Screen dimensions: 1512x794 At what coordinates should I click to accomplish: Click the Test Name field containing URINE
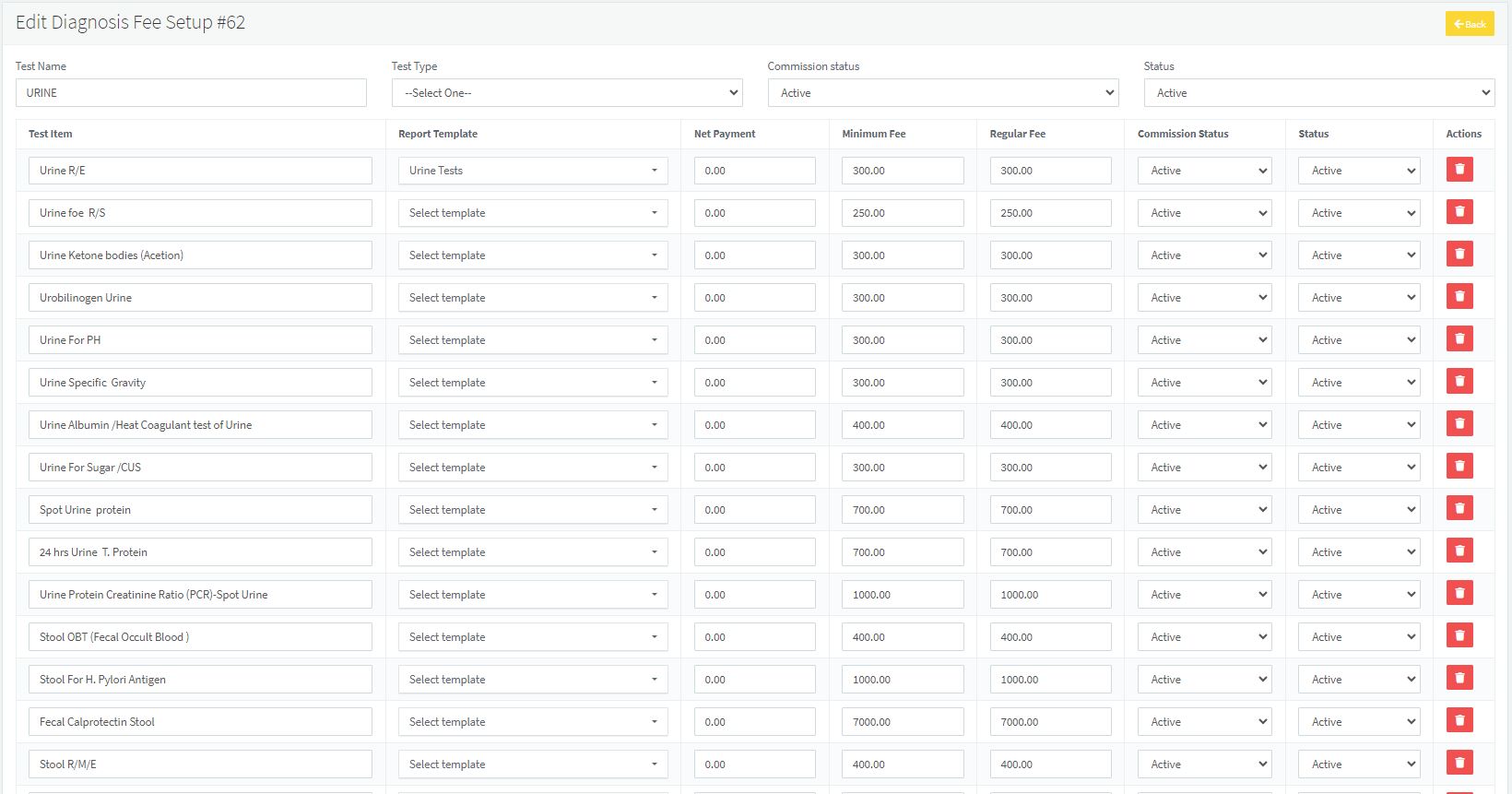click(x=191, y=93)
